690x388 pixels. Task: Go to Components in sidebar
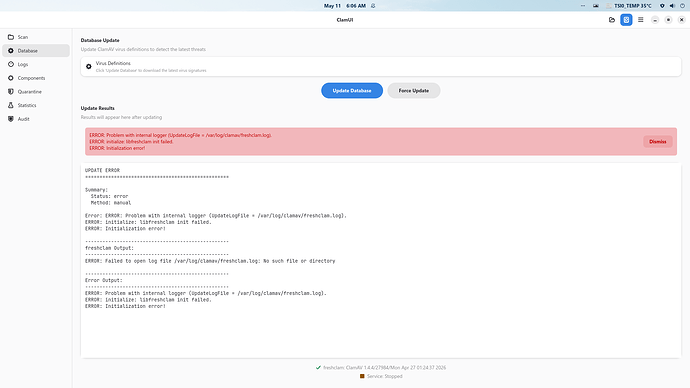click(x=36, y=78)
